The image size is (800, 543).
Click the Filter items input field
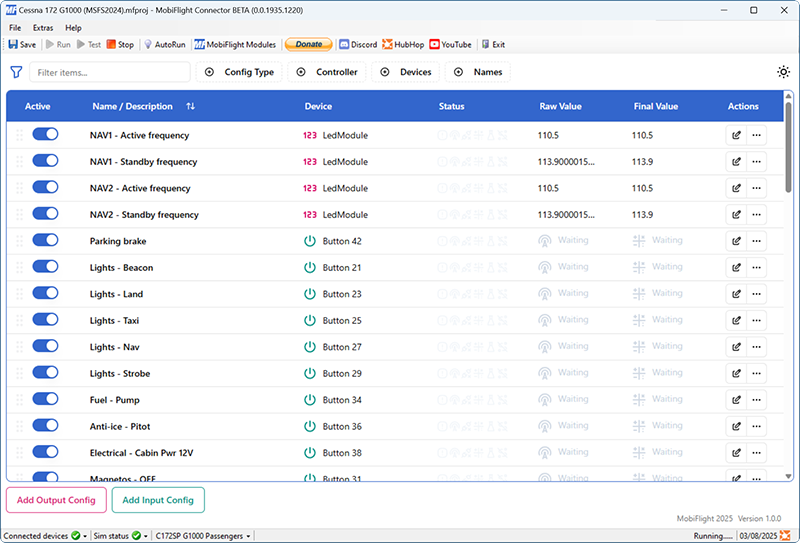click(110, 72)
